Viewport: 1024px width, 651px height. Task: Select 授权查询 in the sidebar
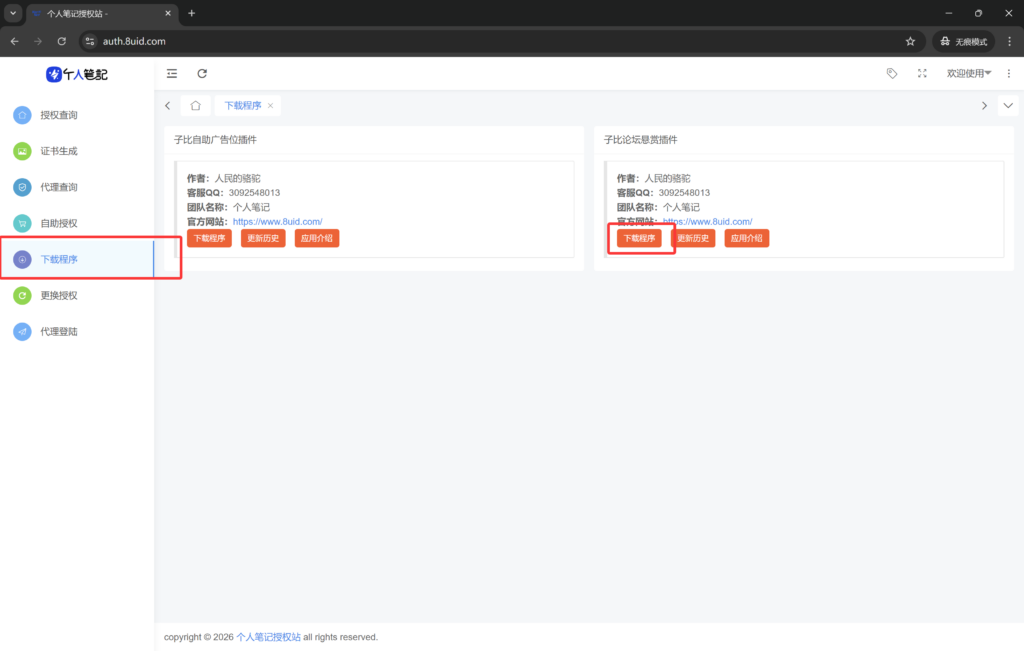pos(77,115)
